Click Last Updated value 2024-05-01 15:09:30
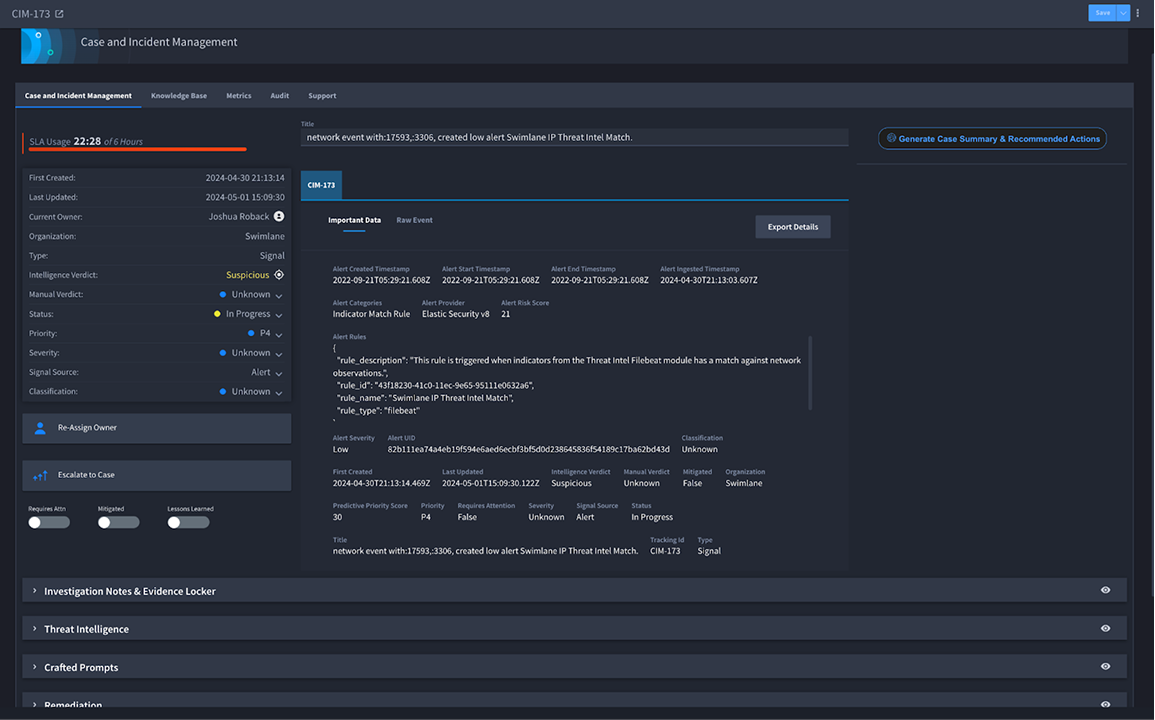The image size is (1155, 720). tap(245, 197)
